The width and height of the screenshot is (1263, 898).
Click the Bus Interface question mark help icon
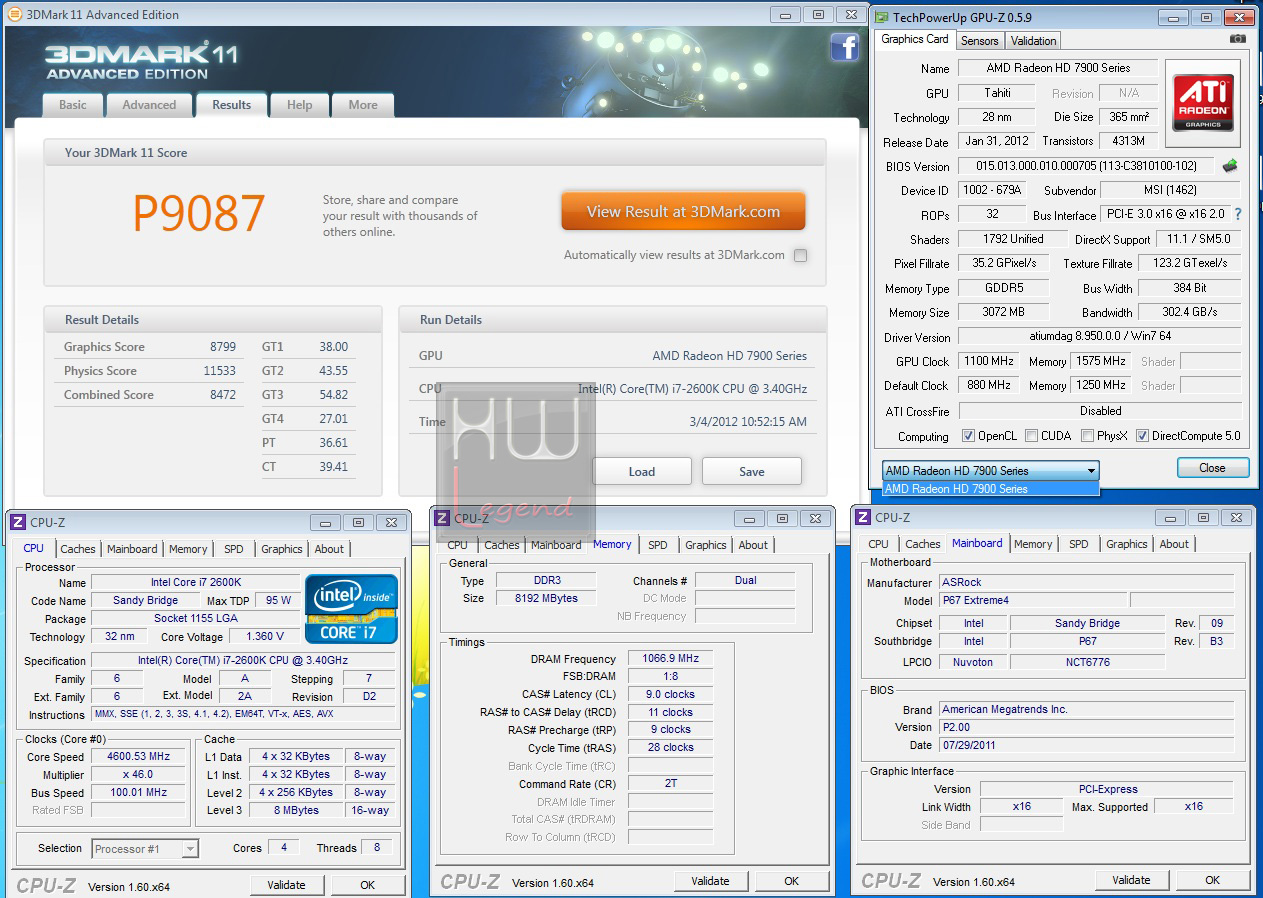pos(1238,215)
